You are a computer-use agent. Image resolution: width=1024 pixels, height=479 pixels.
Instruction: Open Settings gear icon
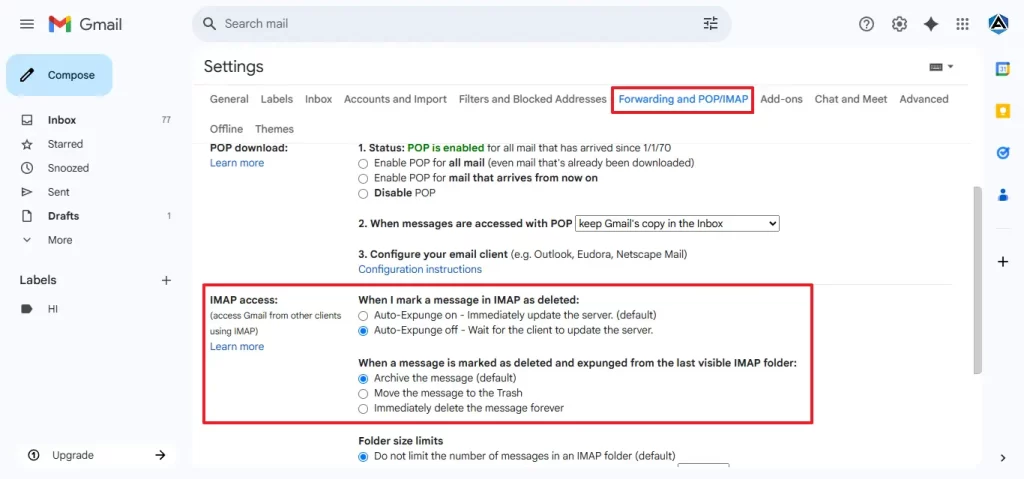click(899, 24)
